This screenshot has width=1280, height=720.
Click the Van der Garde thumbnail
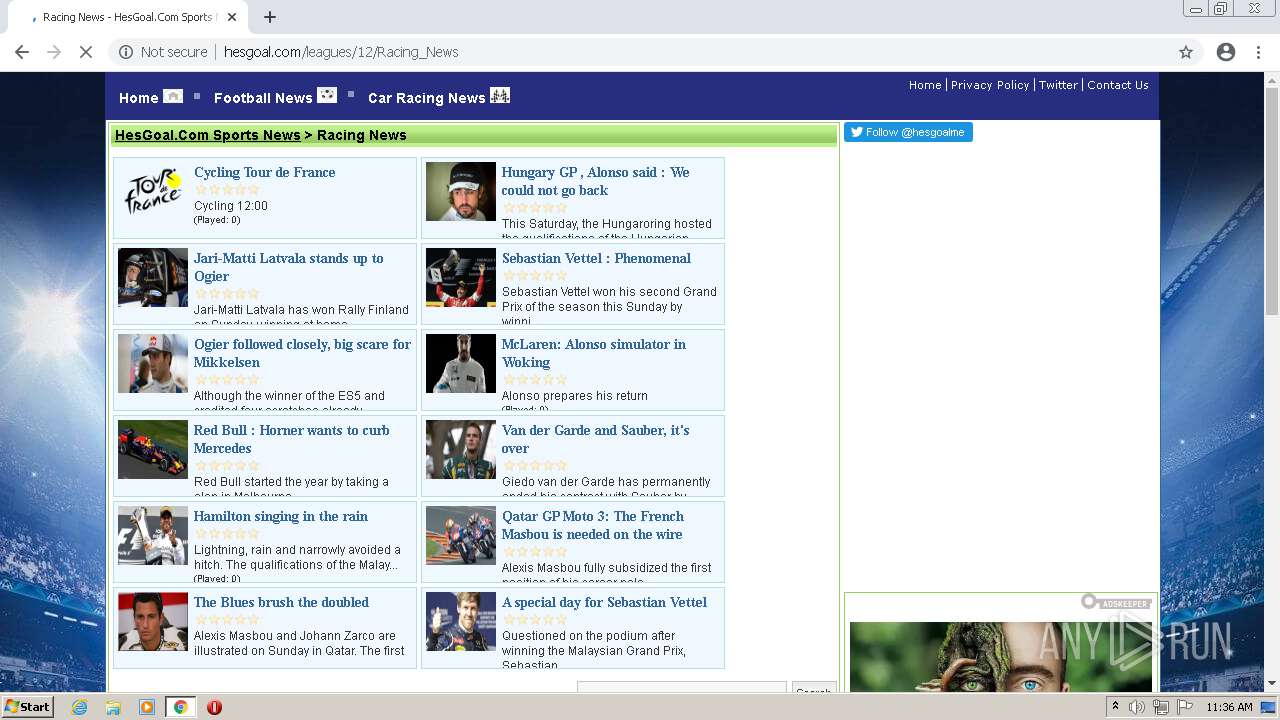[461, 450]
